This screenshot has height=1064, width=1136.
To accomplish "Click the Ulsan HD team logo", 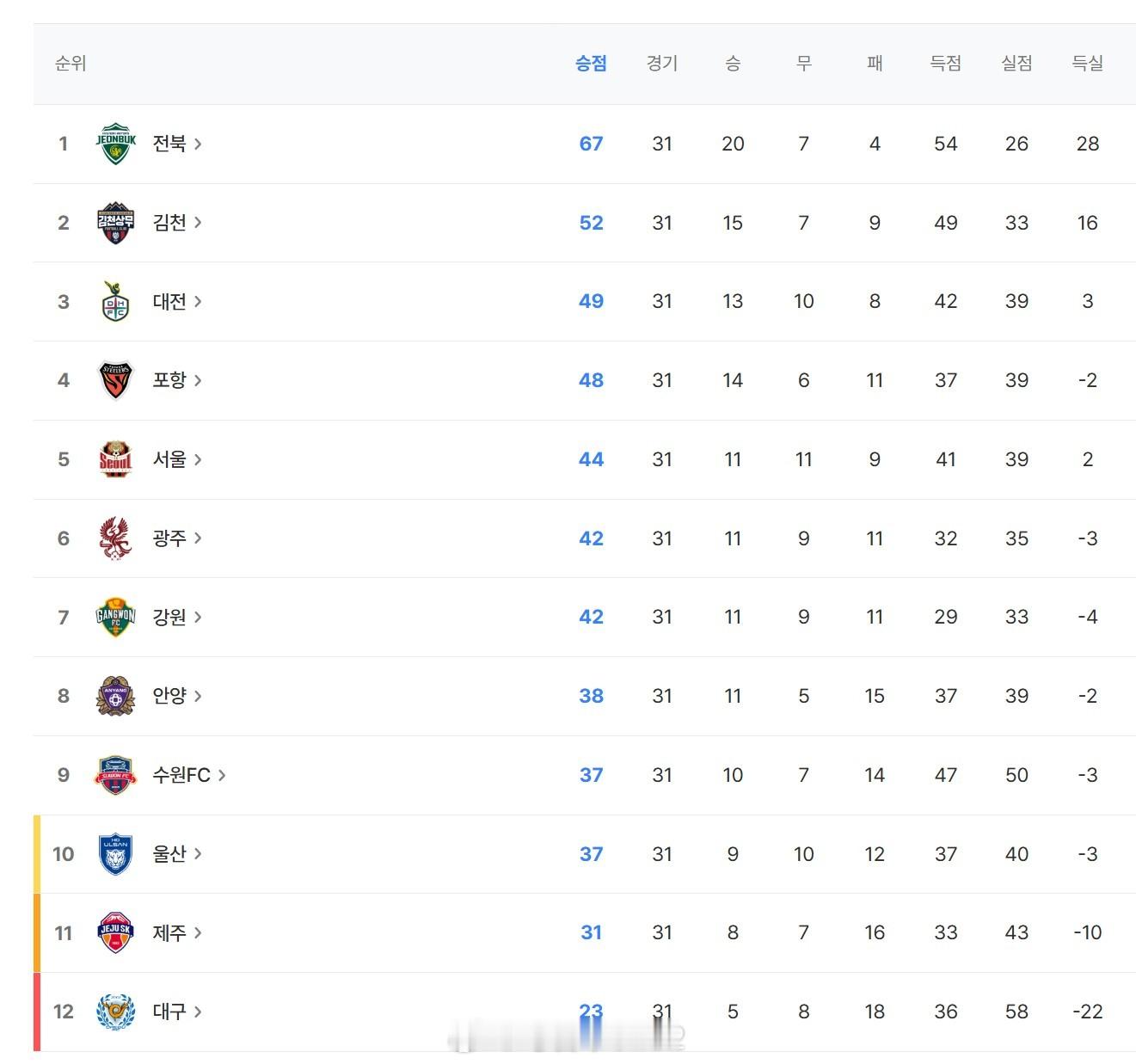I will coord(115,854).
